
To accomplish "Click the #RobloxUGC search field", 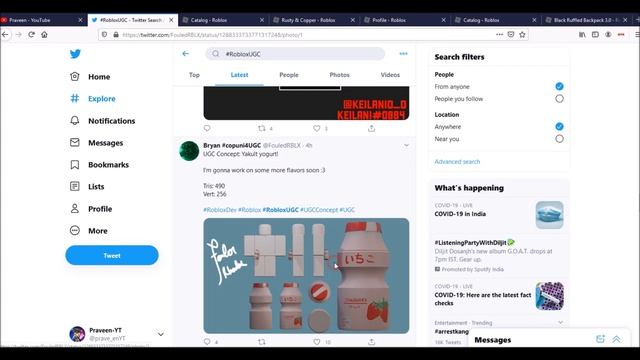I will (295, 53).
